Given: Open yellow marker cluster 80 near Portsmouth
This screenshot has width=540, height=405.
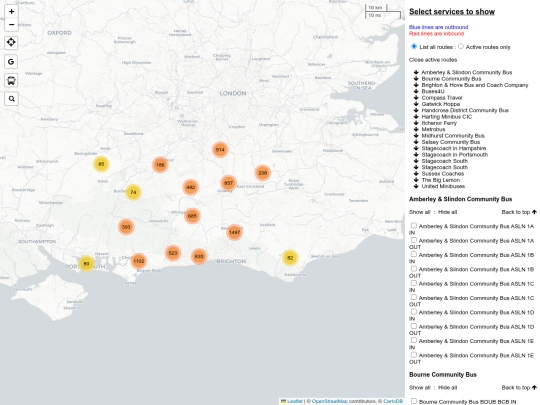Looking at the screenshot, I should pyautogui.click(x=86, y=263).
